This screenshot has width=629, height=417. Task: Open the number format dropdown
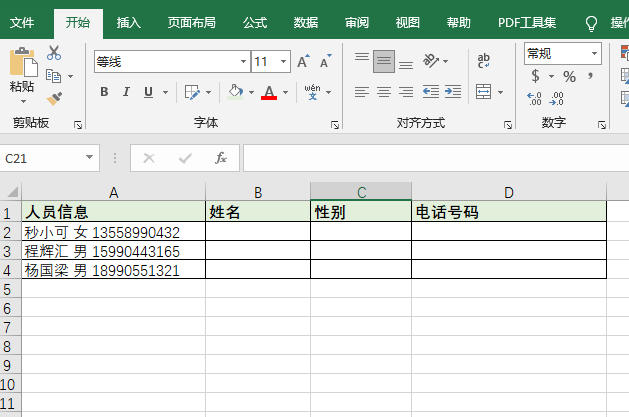pos(595,53)
